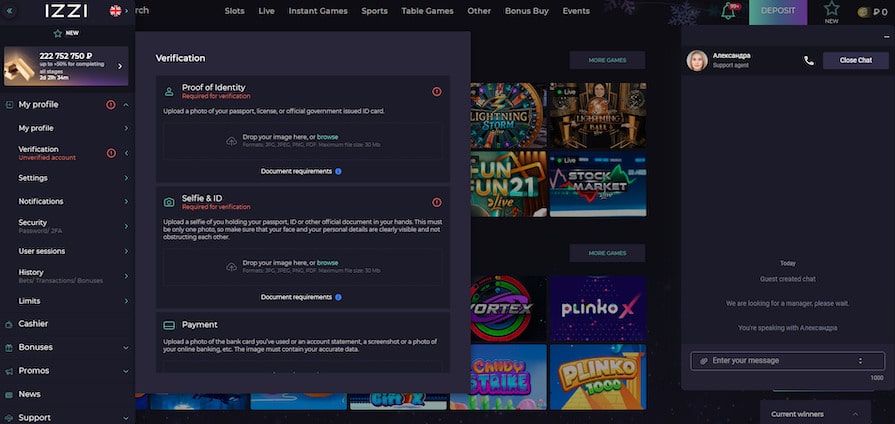The width and height of the screenshot is (895, 424).
Task: Open the UK flag language selector
Action: point(116,11)
